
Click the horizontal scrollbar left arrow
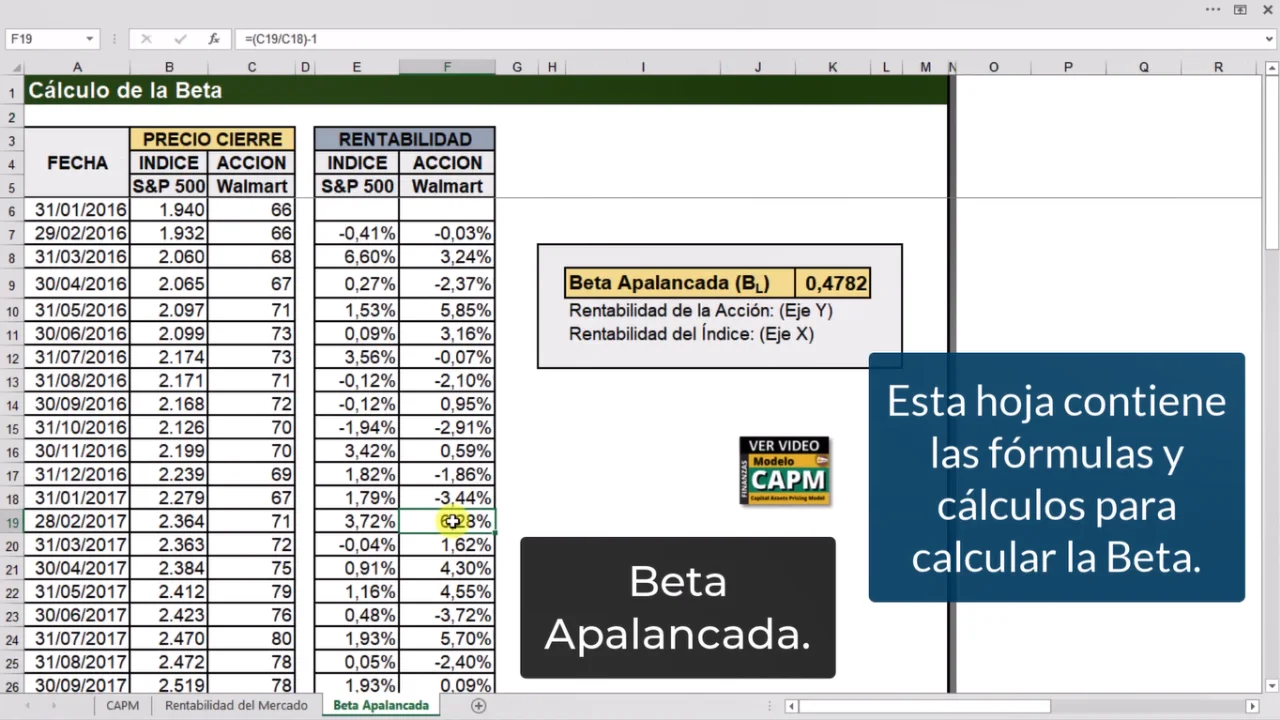(x=791, y=706)
